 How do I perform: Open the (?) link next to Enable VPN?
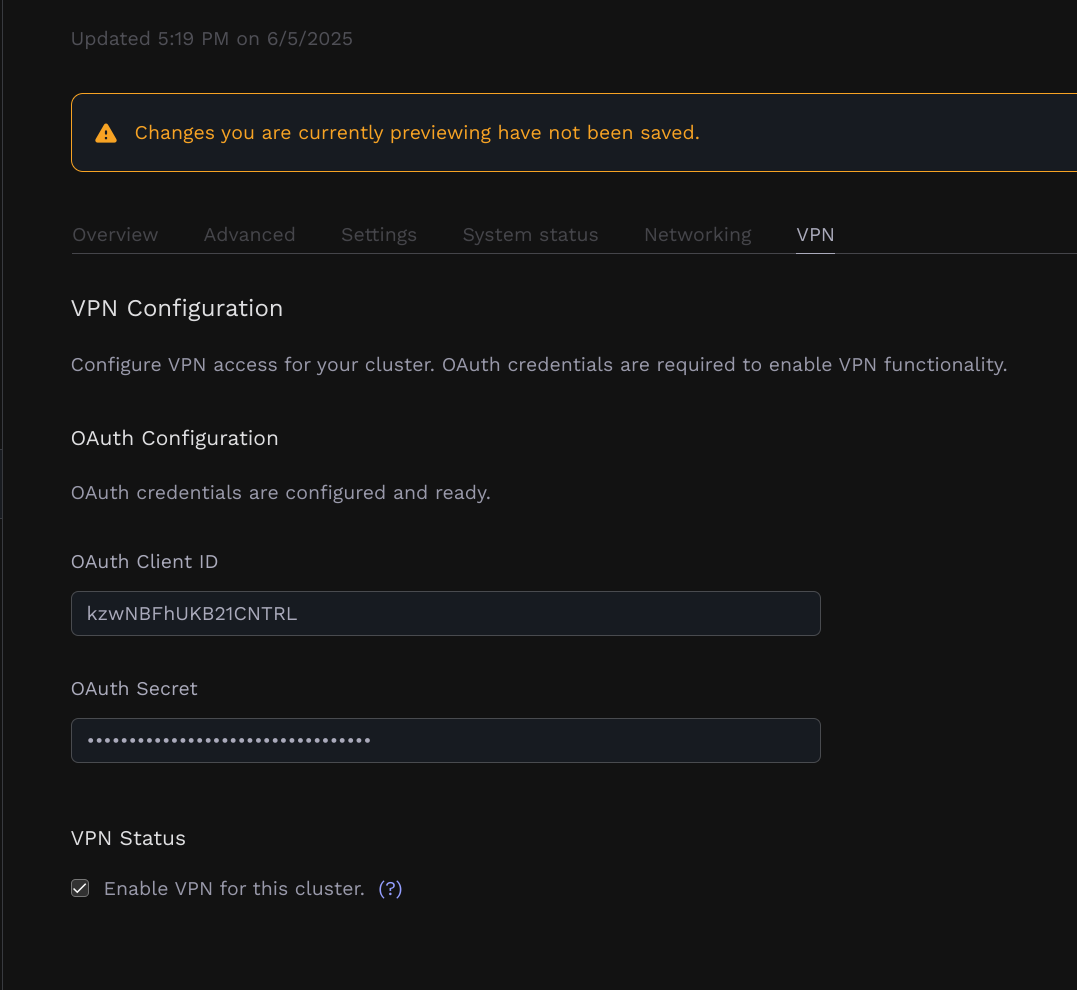389,889
